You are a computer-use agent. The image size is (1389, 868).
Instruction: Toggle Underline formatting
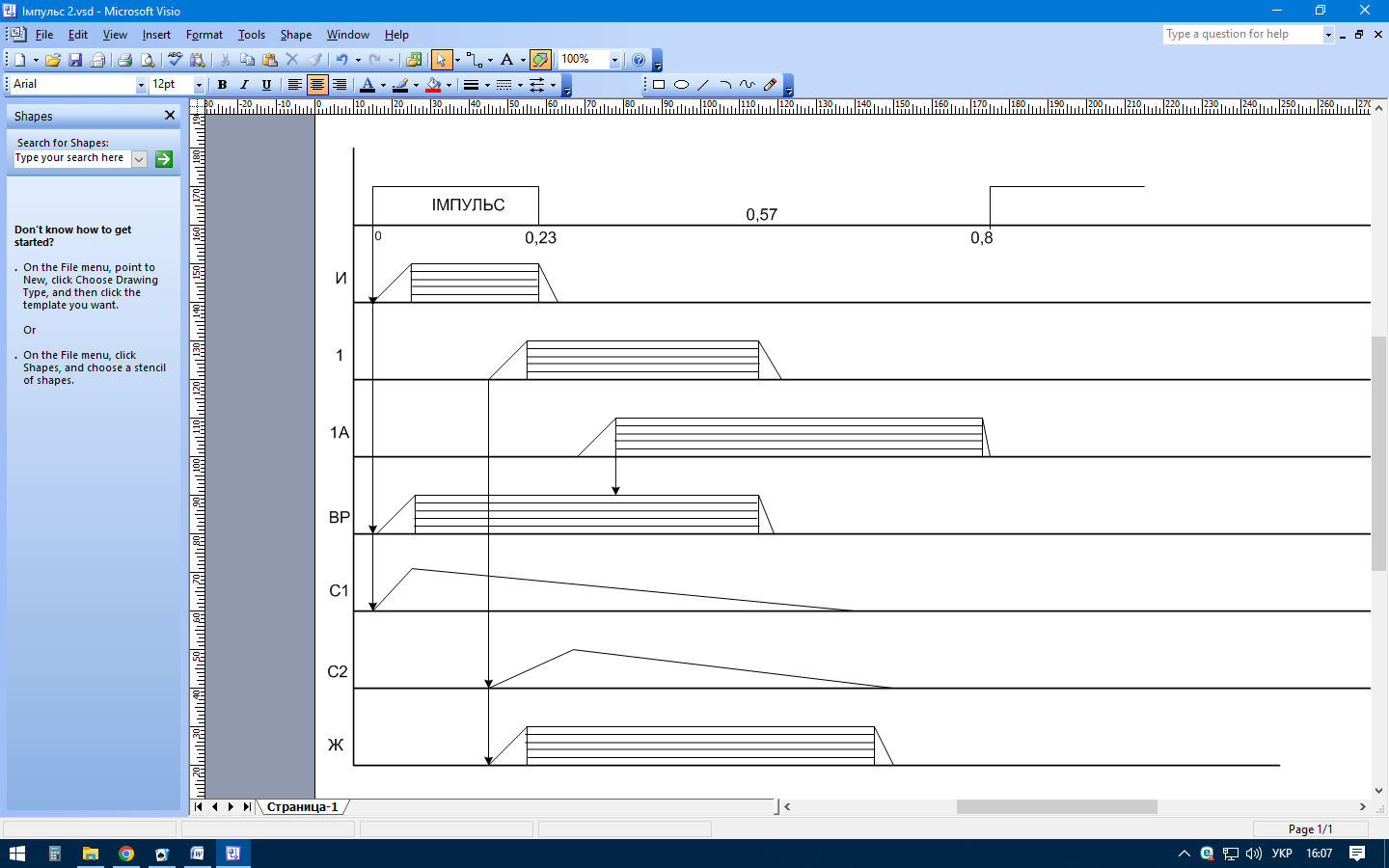click(266, 85)
